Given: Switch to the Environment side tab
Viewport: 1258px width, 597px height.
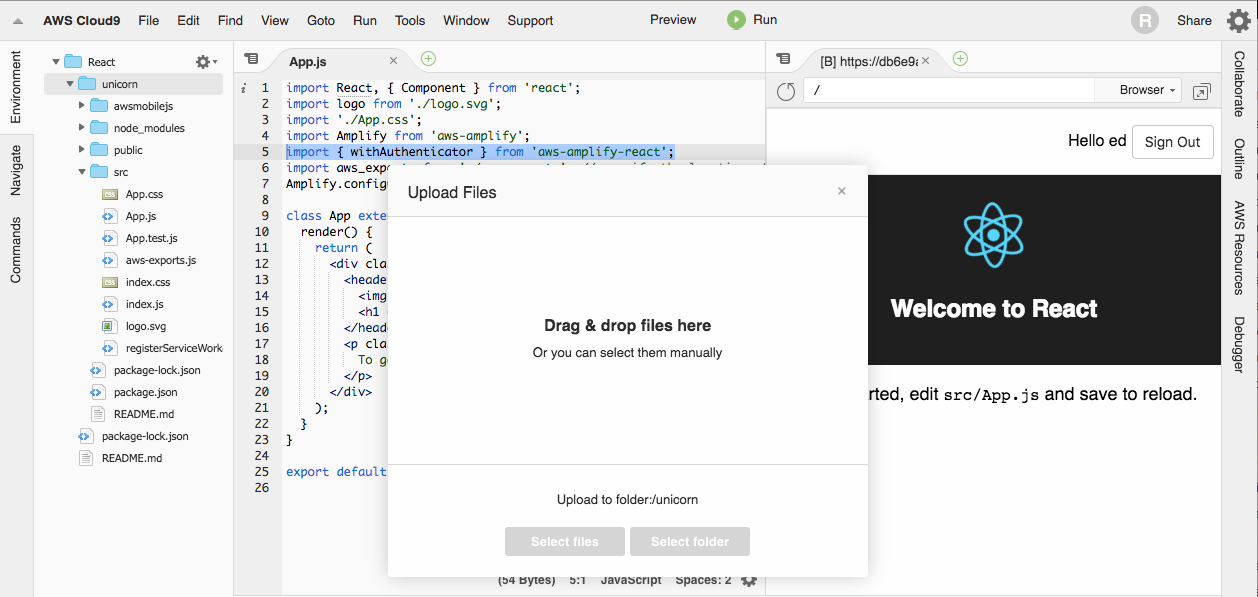Looking at the screenshot, I should point(16,88).
